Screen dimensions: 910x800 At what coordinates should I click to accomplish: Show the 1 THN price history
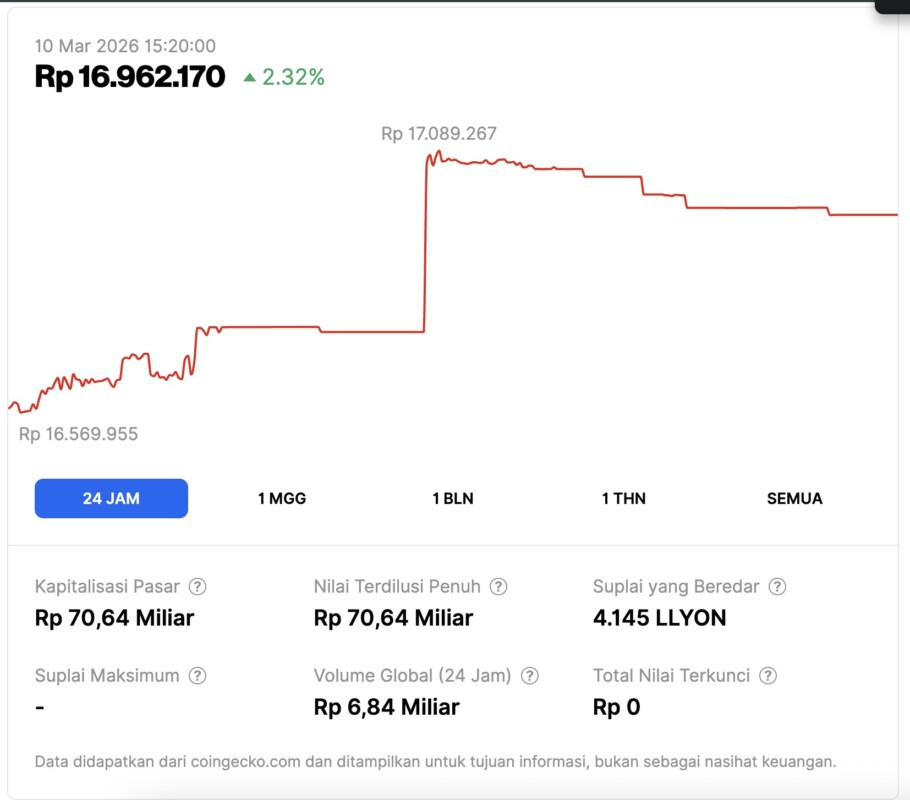(624, 498)
